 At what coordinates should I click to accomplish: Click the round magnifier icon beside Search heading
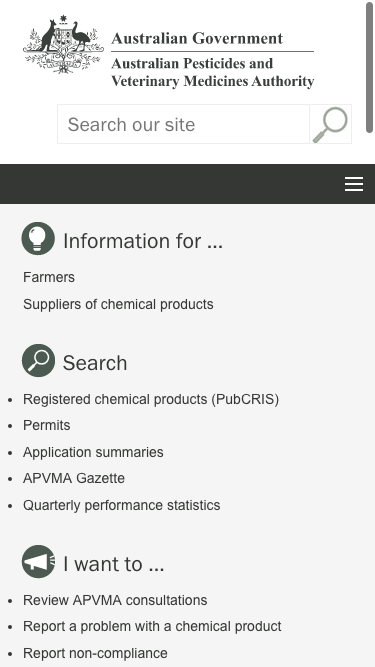coord(38,361)
